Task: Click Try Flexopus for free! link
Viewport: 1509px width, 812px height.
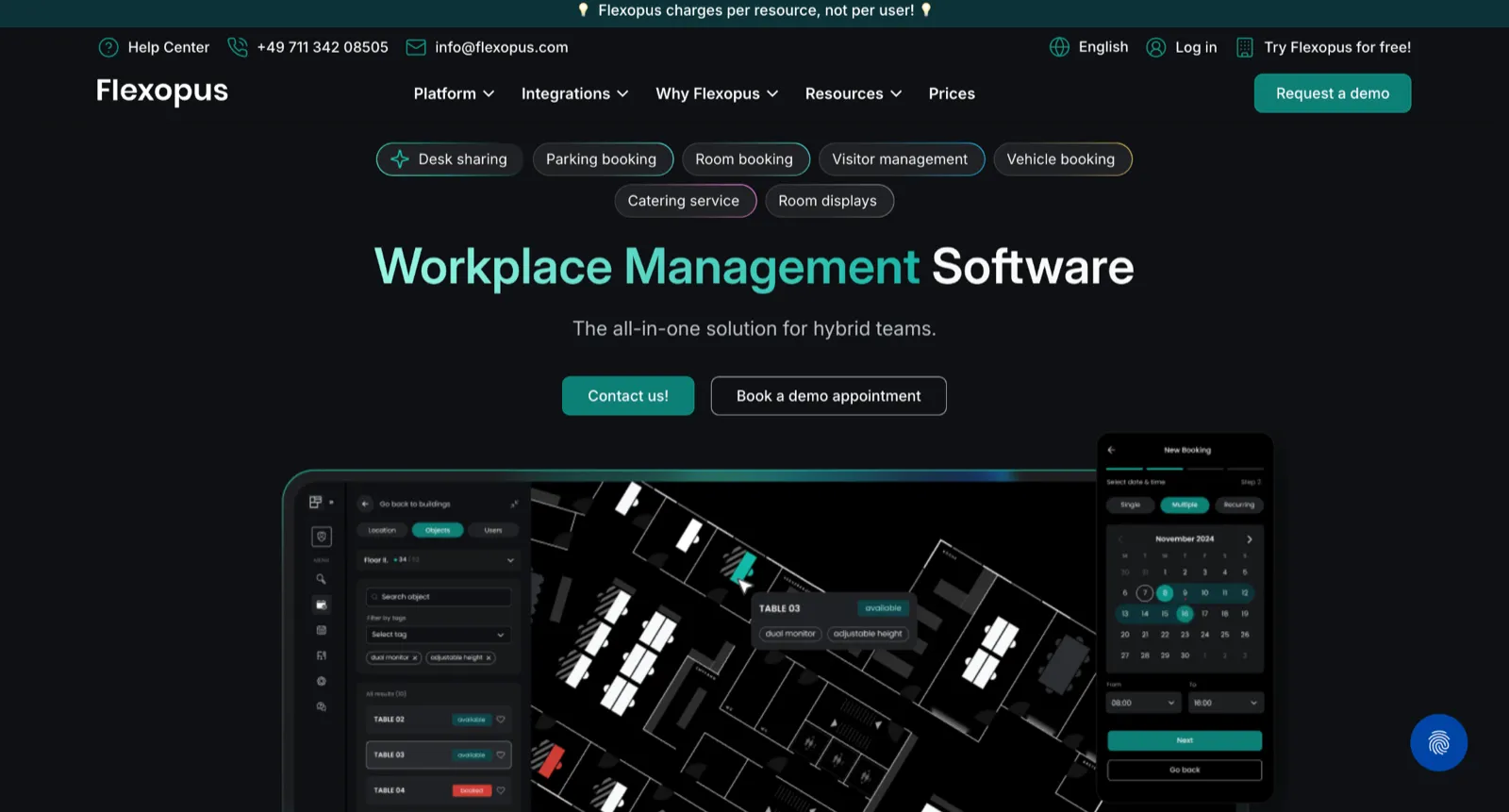Action: [1337, 47]
